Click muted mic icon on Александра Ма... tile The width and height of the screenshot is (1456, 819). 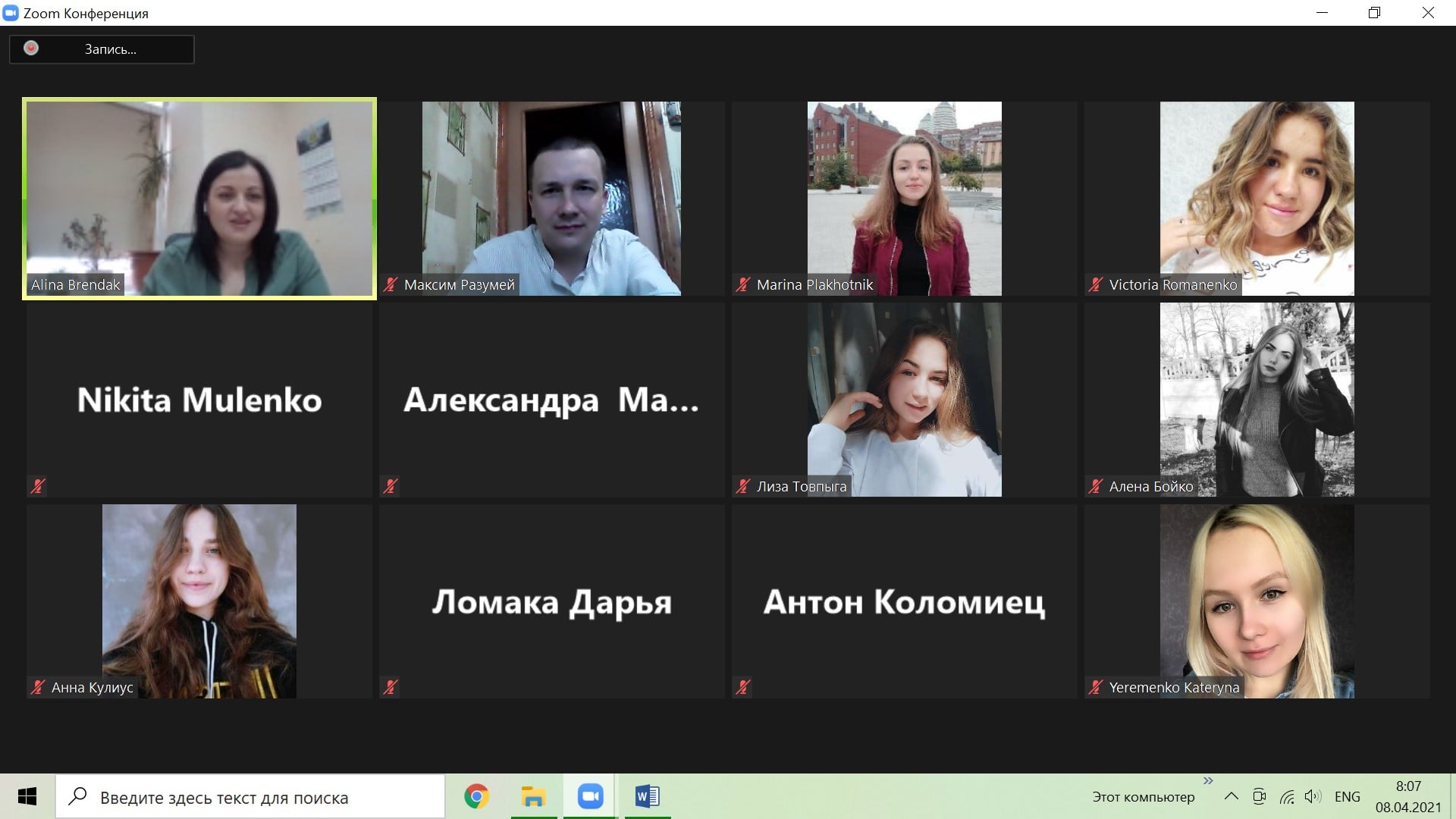[x=391, y=486]
